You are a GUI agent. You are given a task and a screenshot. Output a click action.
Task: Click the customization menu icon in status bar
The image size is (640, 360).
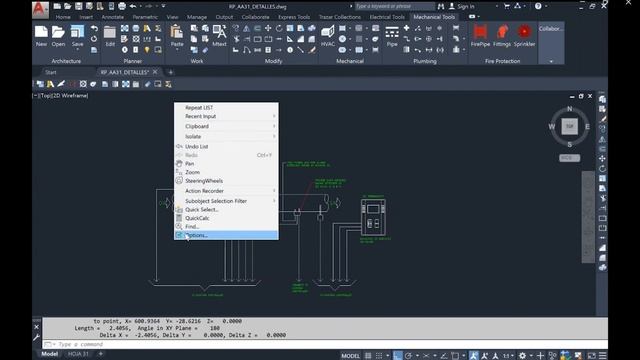click(x=603, y=356)
